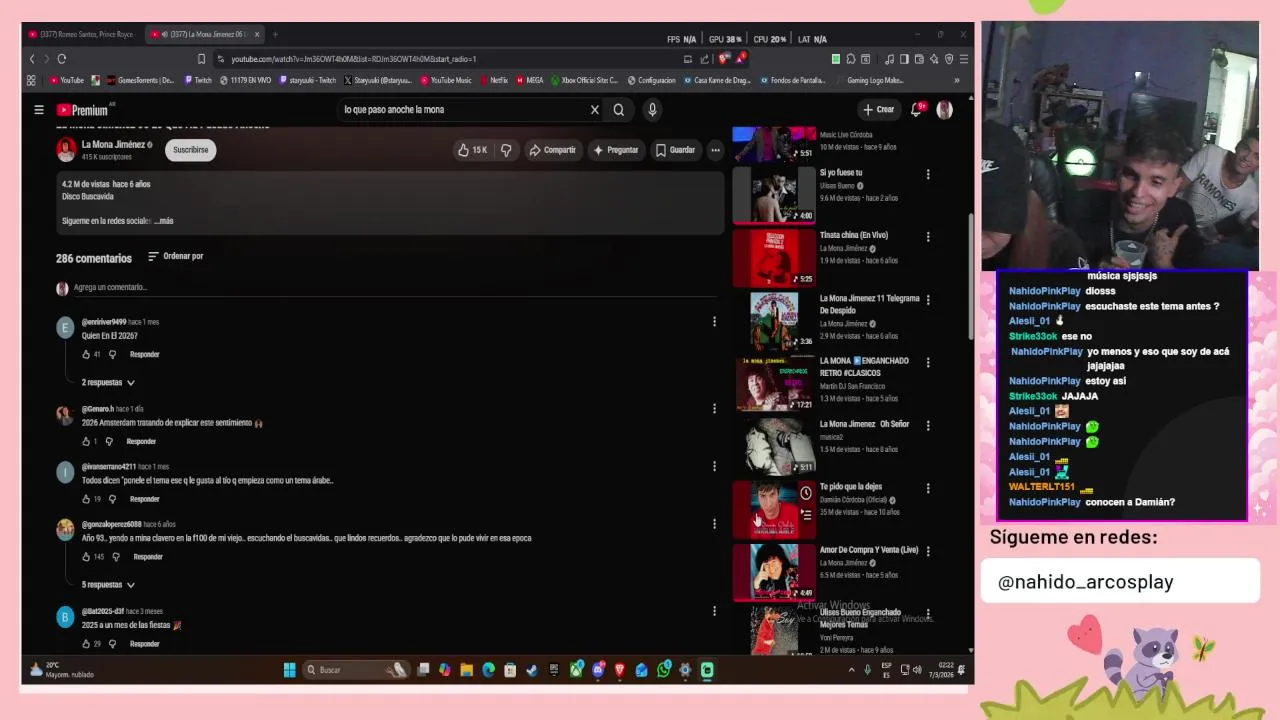Subscribe with Suscribirse button
Image resolution: width=1280 pixels, height=720 pixels.
[190, 150]
